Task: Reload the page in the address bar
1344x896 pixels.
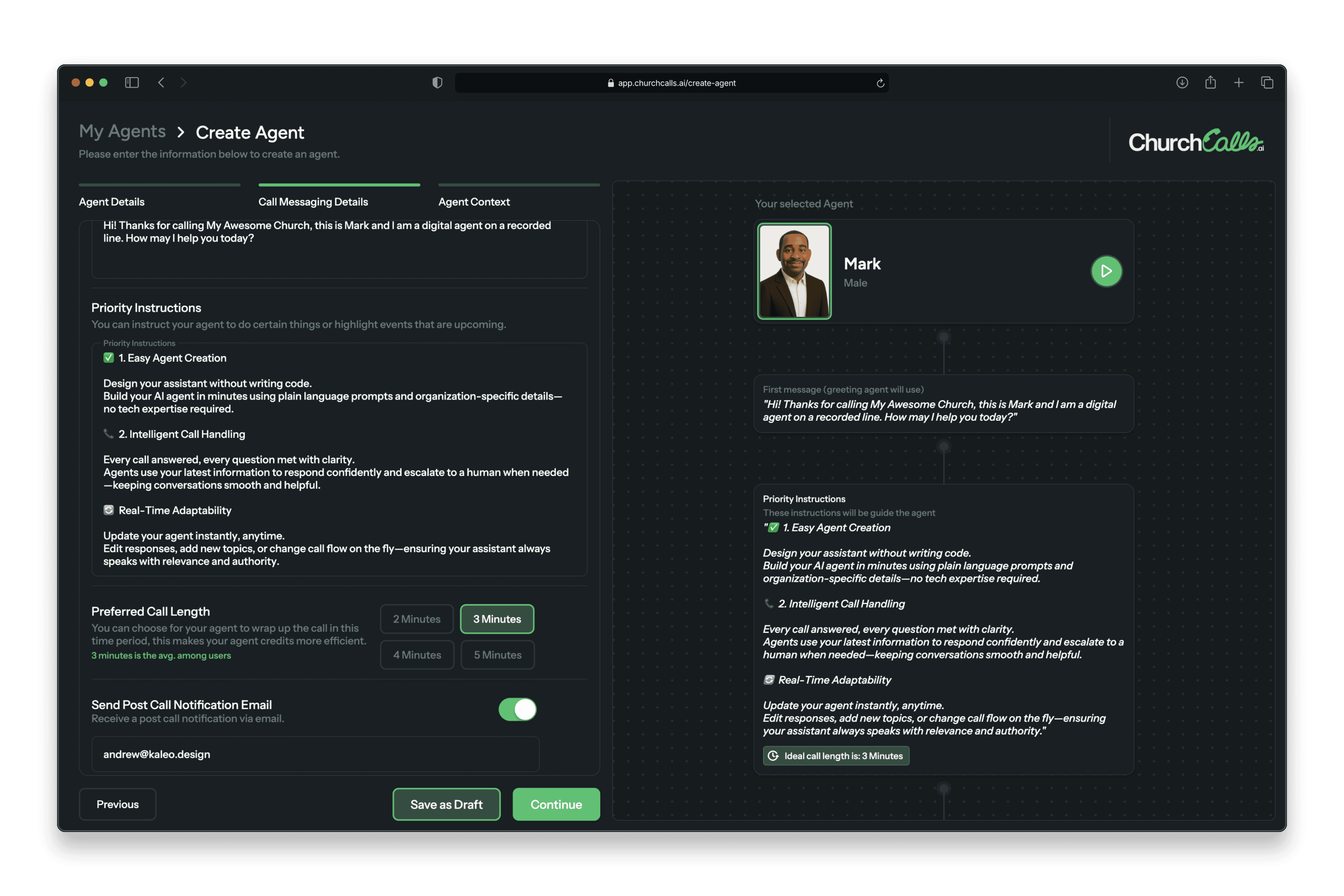Action: [880, 83]
